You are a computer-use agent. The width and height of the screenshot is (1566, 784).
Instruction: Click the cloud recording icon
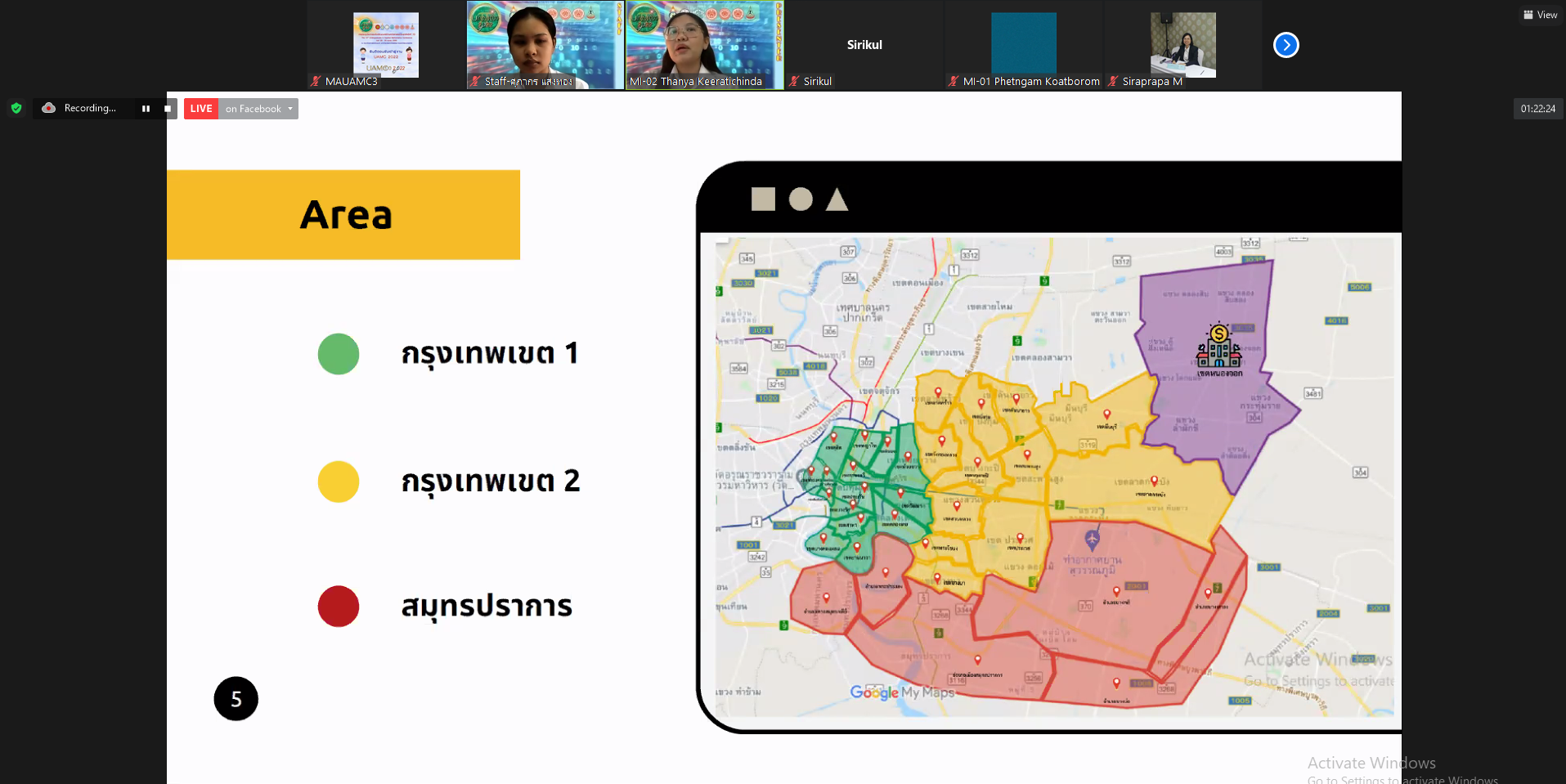49,108
